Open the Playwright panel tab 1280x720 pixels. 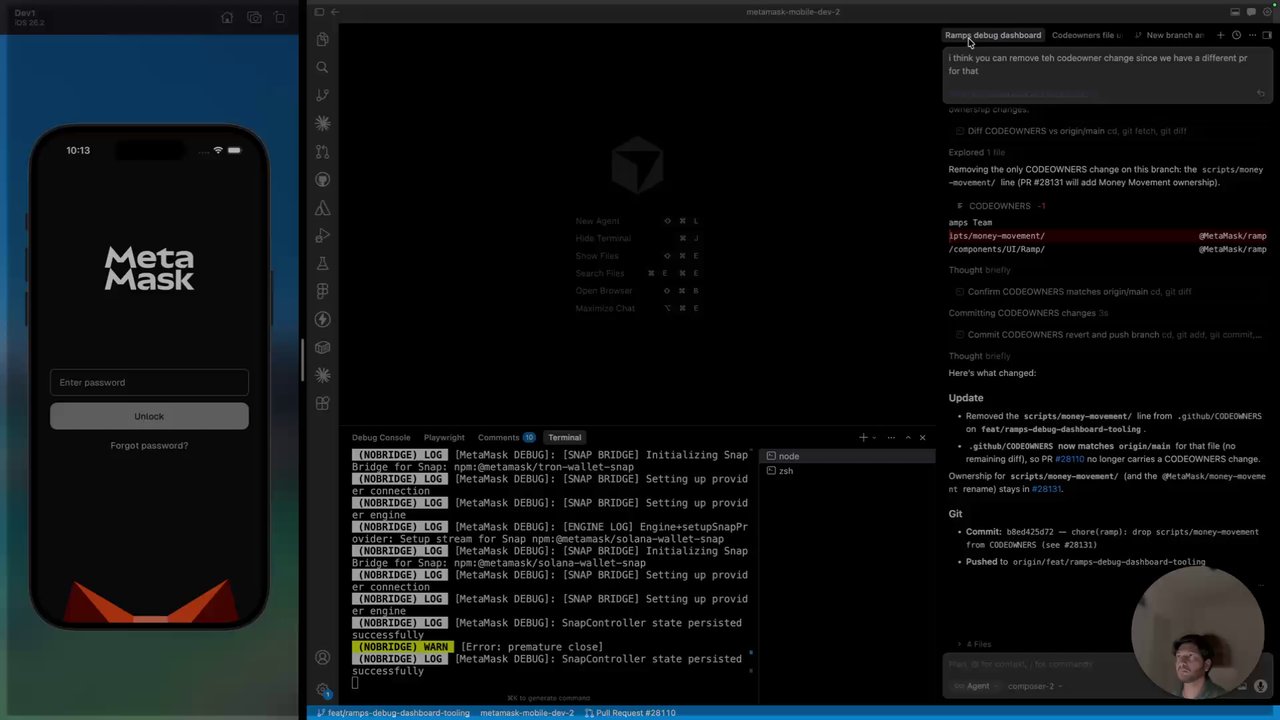444,437
